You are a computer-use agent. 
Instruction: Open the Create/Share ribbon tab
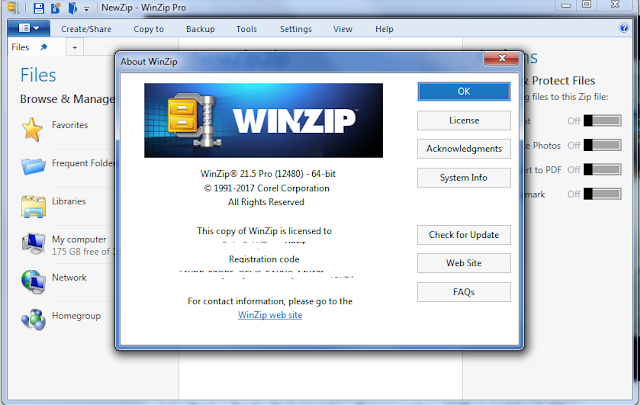pyautogui.click(x=86, y=29)
